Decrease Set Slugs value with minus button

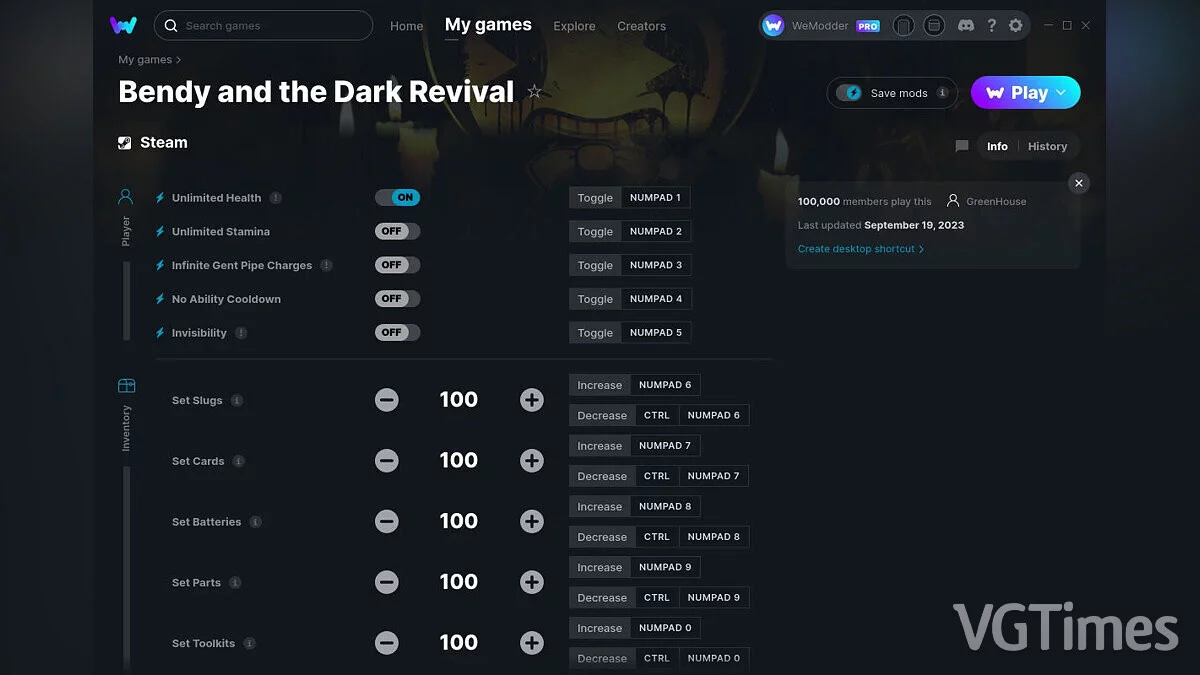click(387, 399)
